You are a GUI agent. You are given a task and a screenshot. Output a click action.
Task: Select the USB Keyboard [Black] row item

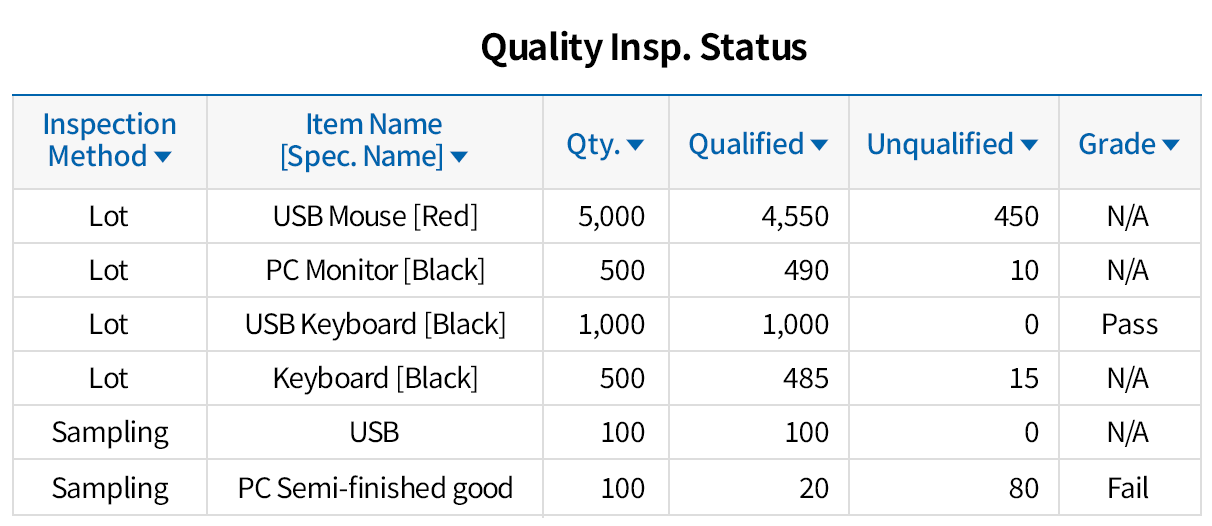[x=375, y=324]
